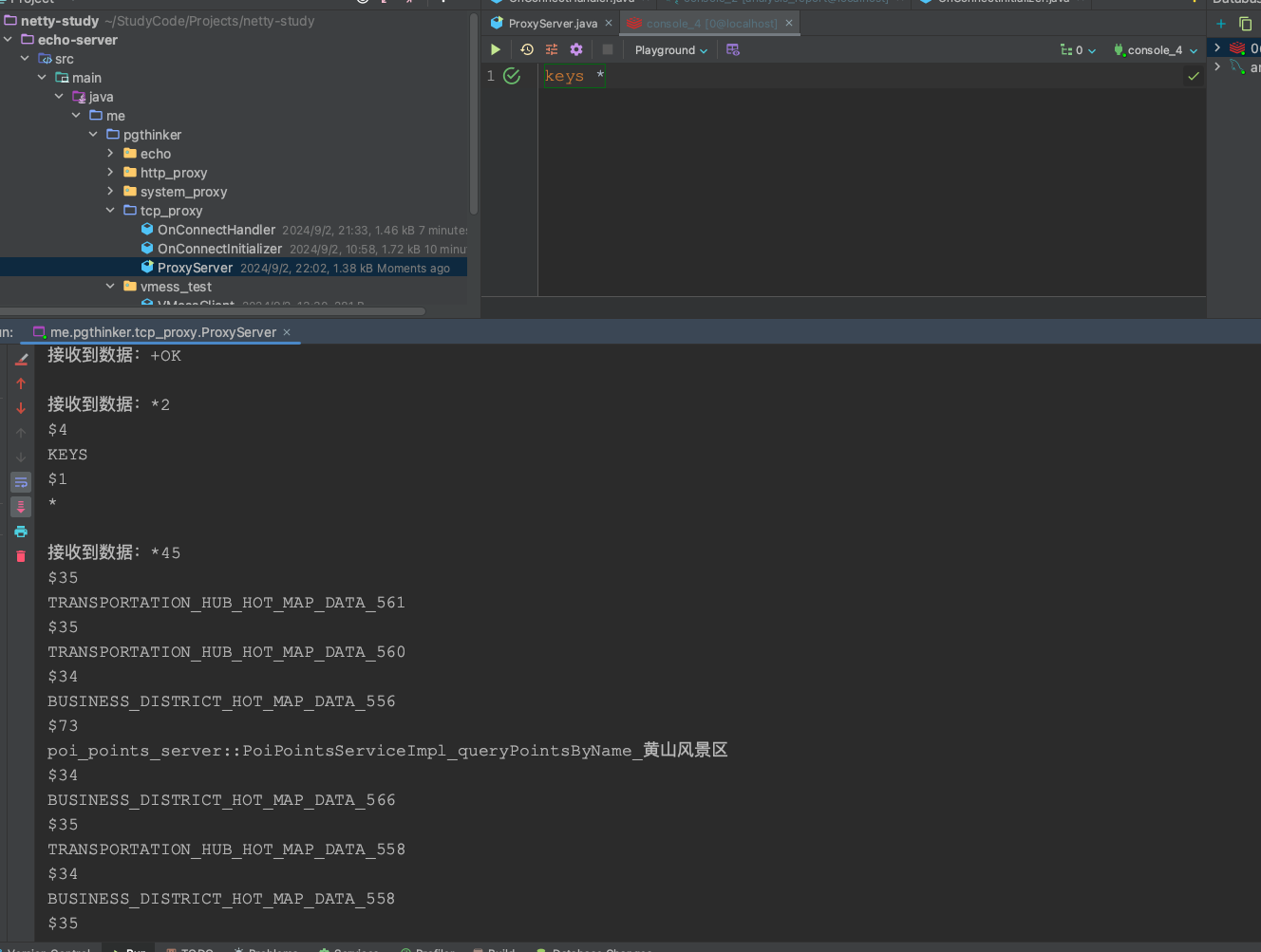Toggle scroll to end in the Run console
Screen dimensions: 1261x952
[21, 507]
